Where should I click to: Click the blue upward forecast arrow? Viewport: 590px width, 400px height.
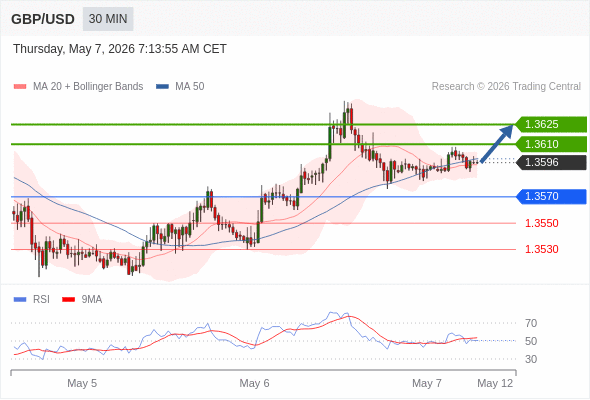(x=497, y=143)
